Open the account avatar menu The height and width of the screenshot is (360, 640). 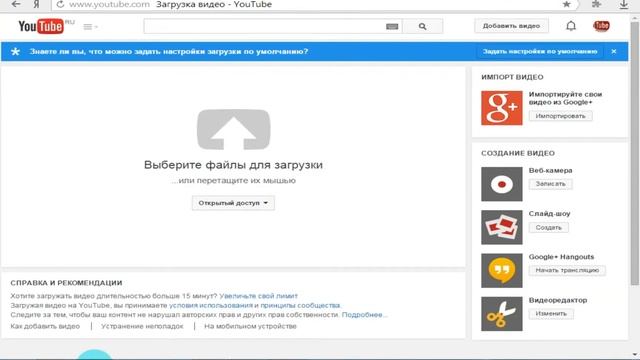click(601, 26)
